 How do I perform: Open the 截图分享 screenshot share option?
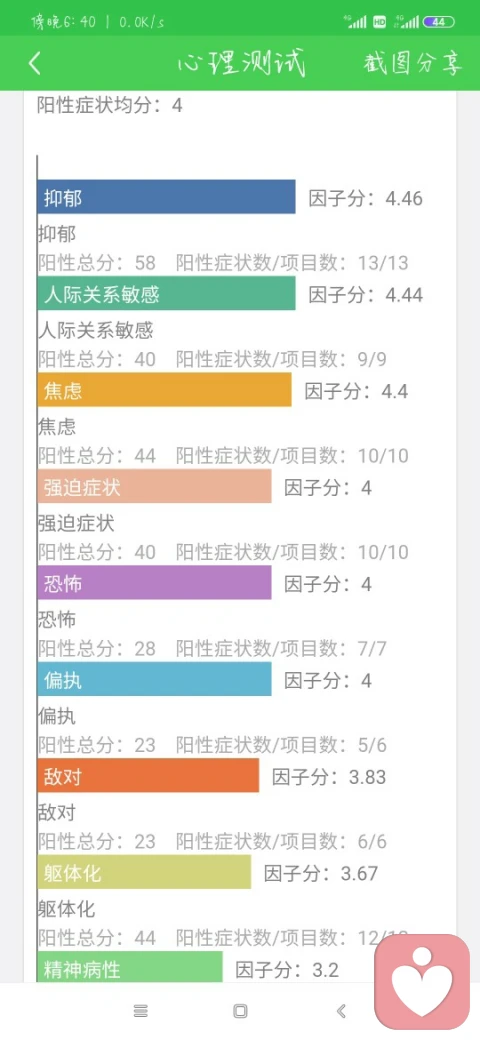tap(413, 63)
